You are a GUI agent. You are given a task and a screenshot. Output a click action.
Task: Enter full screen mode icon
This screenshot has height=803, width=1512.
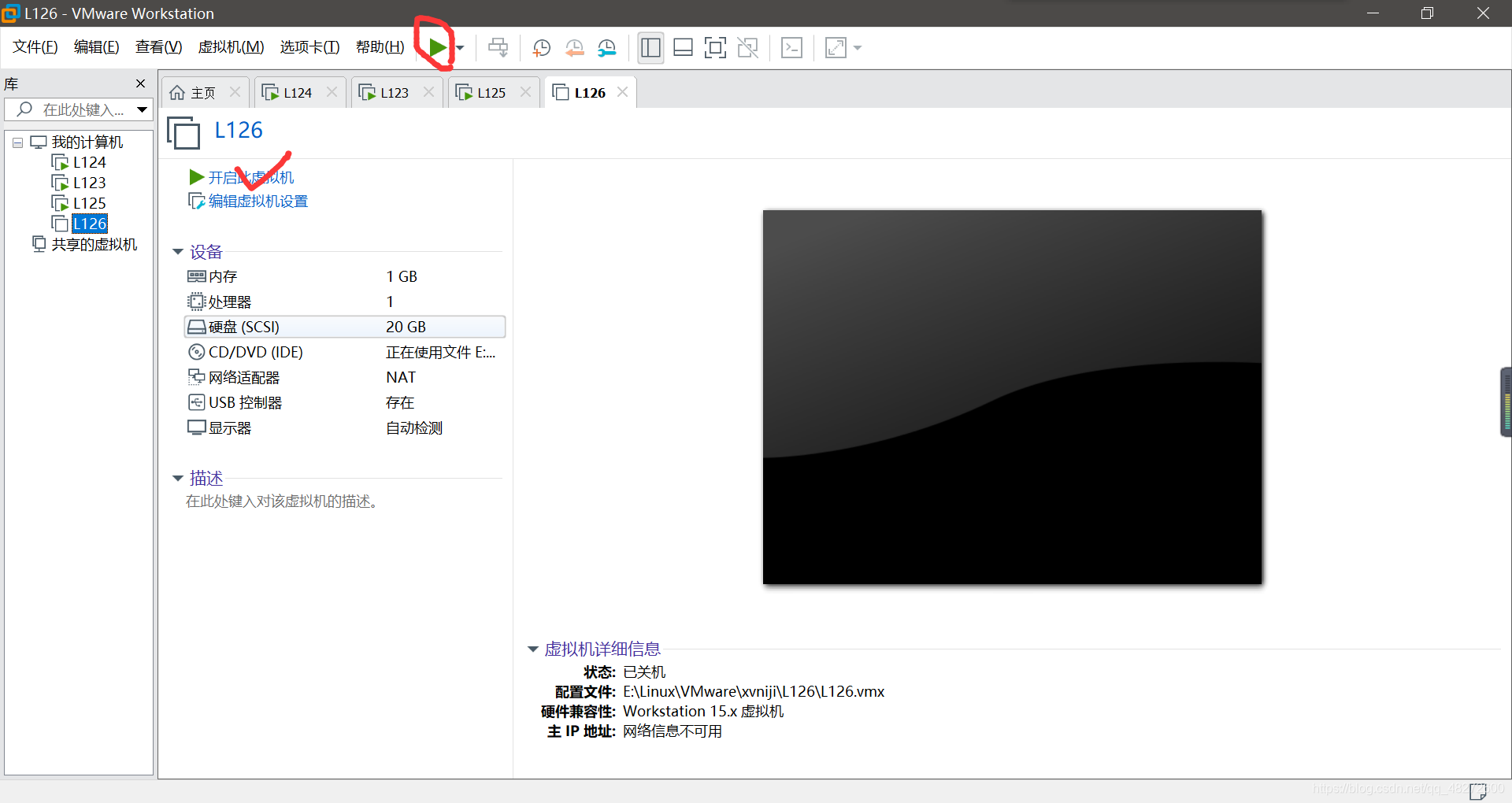coord(715,48)
